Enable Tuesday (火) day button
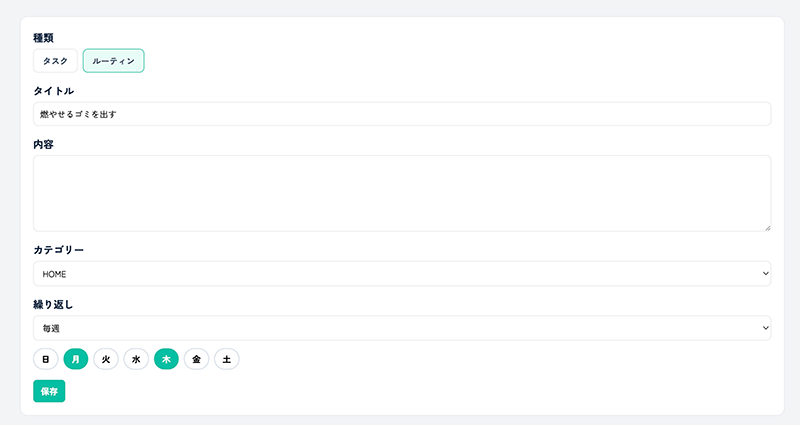 106,359
